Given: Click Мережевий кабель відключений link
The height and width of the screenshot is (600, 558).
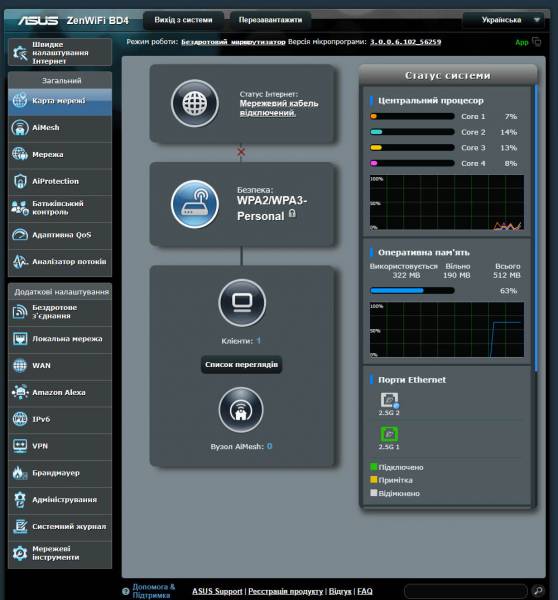Looking at the screenshot, I should 279,108.
